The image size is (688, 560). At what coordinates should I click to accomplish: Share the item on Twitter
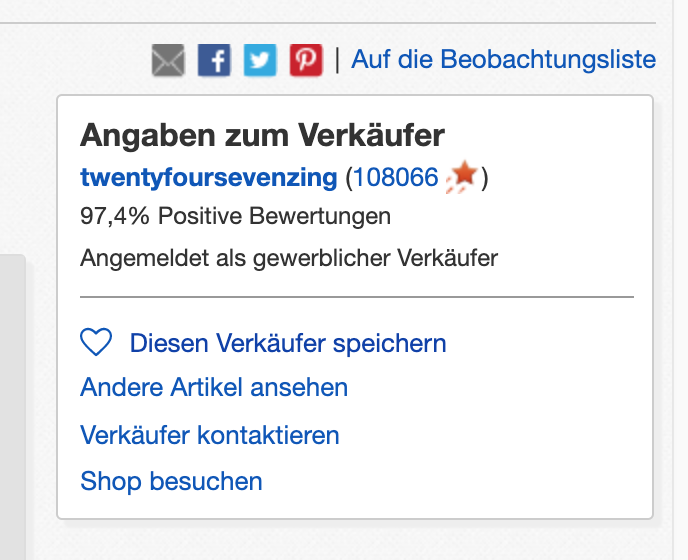pyautogui.click(x=260, y=60)
